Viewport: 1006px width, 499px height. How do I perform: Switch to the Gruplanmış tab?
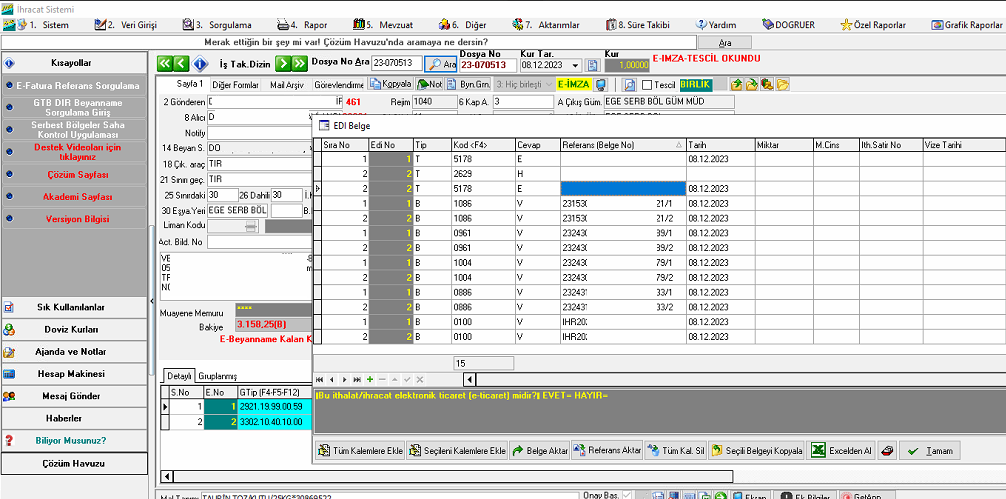[x=217, y=376]
